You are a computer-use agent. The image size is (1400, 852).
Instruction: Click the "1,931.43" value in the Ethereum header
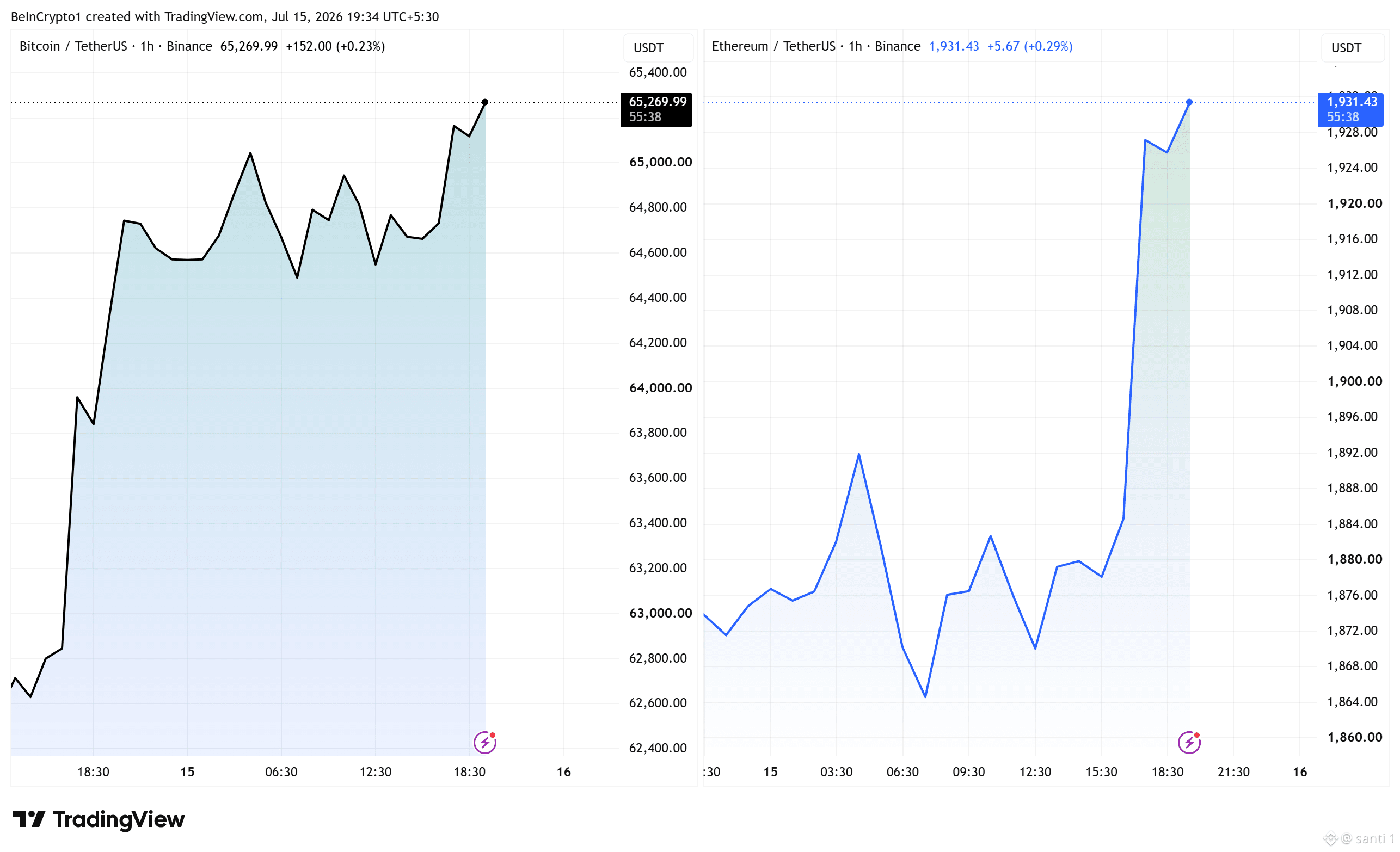pos(954,46)
